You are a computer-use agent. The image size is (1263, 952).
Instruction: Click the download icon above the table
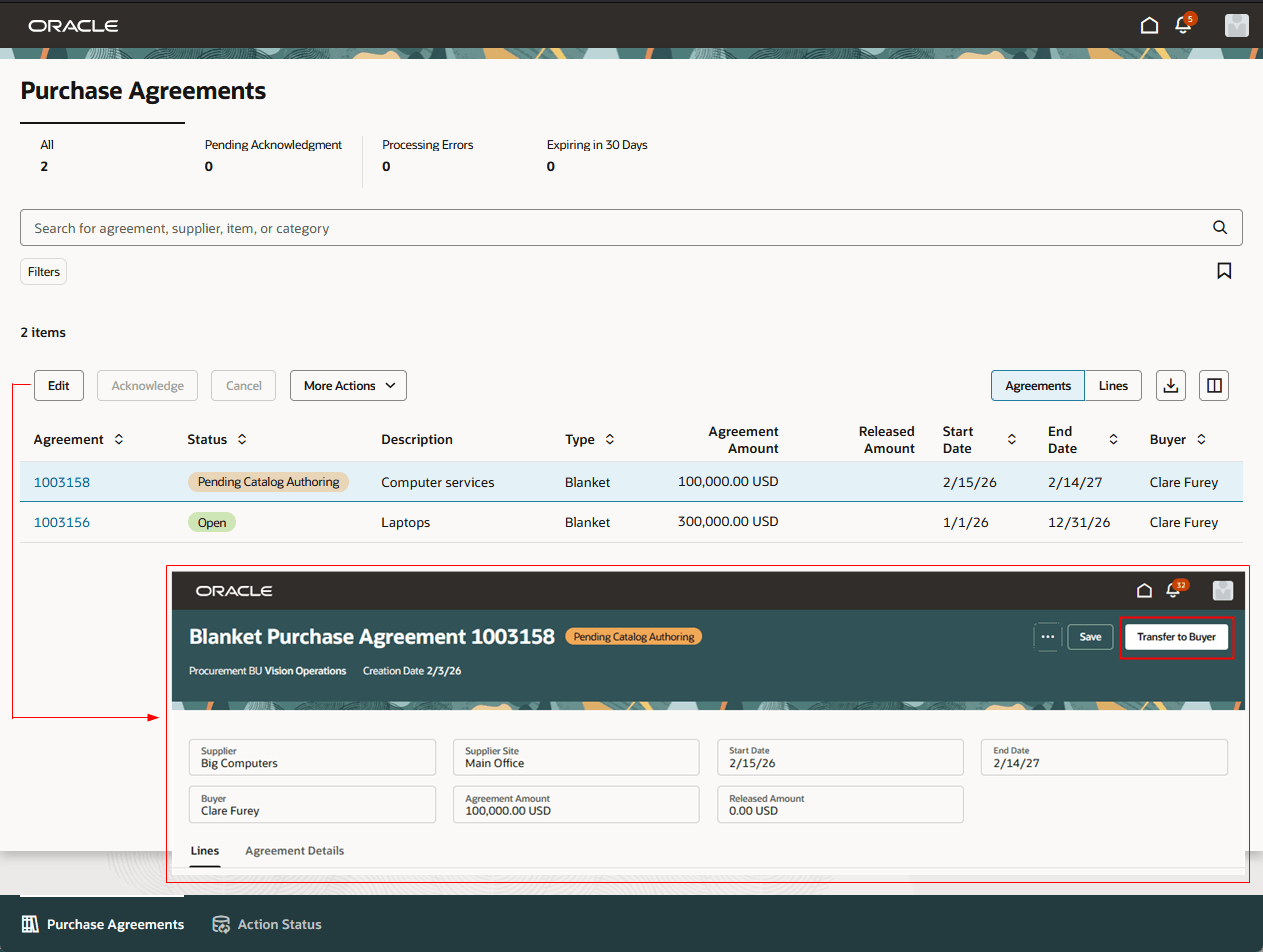pos(1170,385)
